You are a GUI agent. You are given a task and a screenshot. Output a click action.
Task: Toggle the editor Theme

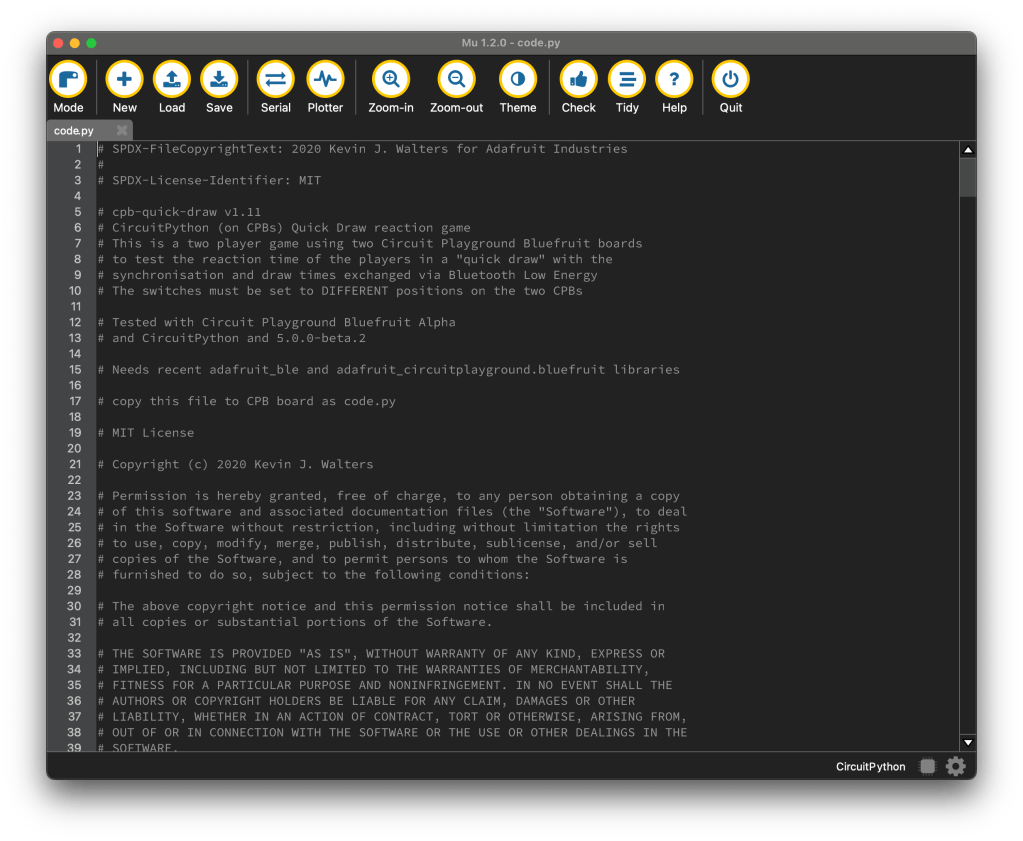tap(518, 80)
